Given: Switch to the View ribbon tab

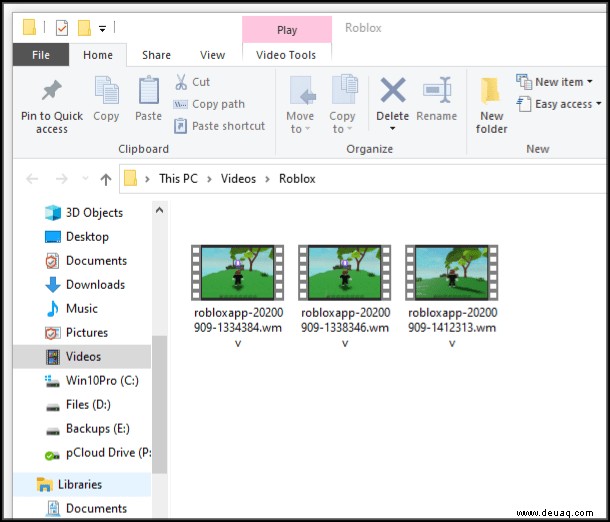Looking at the screenshot, I should pos(212,55).
